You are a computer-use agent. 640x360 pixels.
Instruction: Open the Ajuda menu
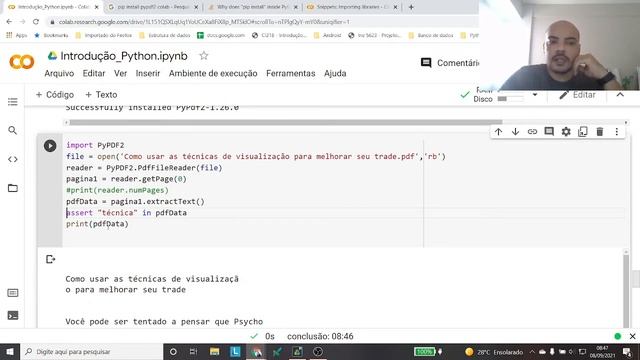335,73
